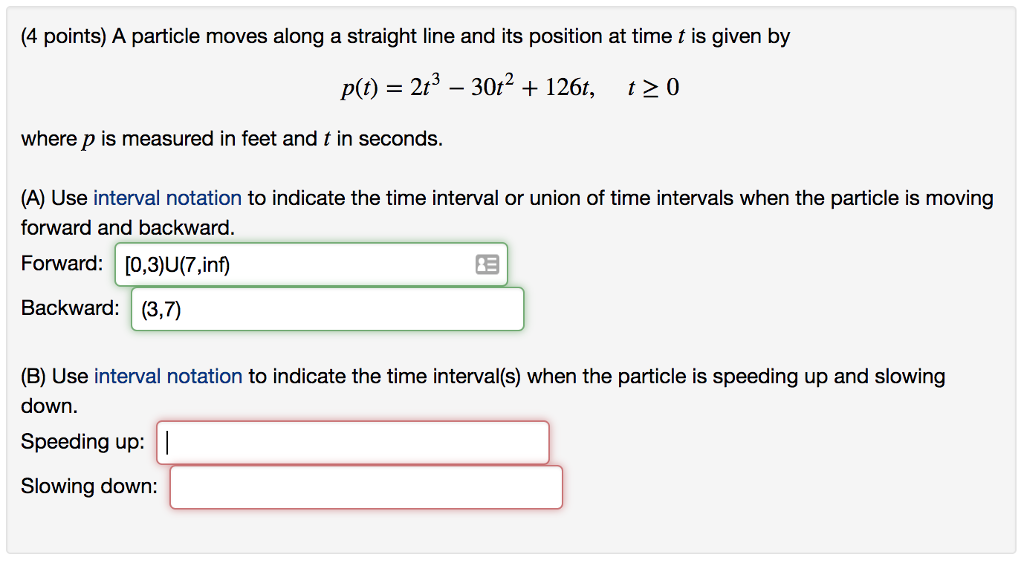
Task: Click the Forward answer input field
Action: pyautogui.click(x=311, y=265)
